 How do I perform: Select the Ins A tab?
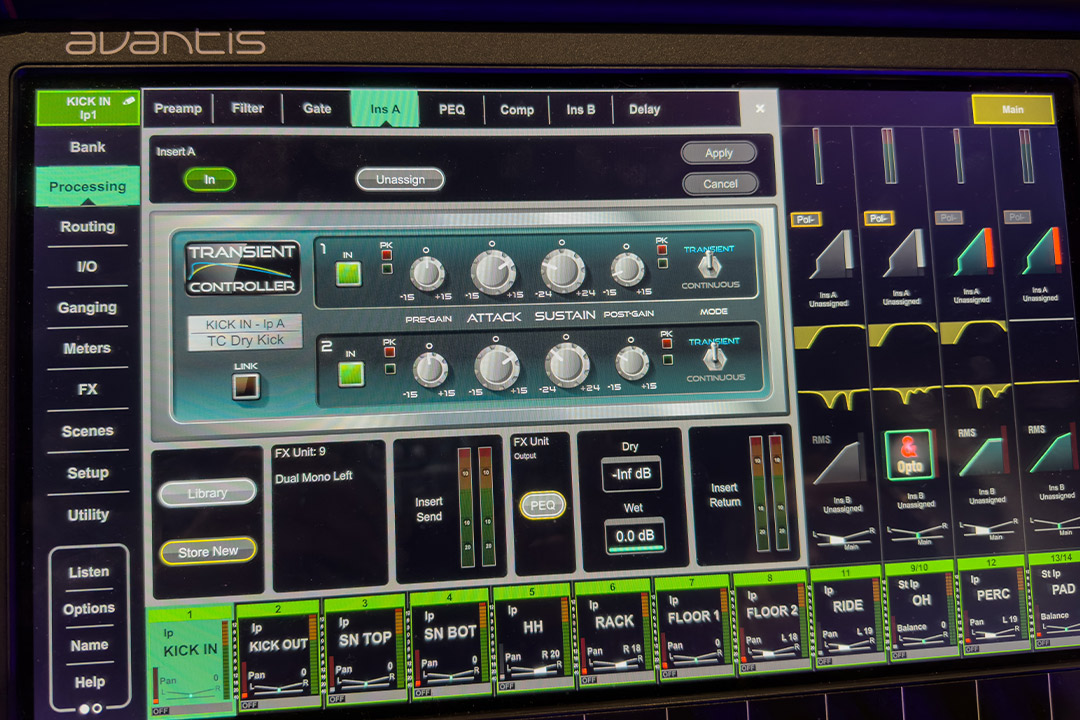pos(384,109)
